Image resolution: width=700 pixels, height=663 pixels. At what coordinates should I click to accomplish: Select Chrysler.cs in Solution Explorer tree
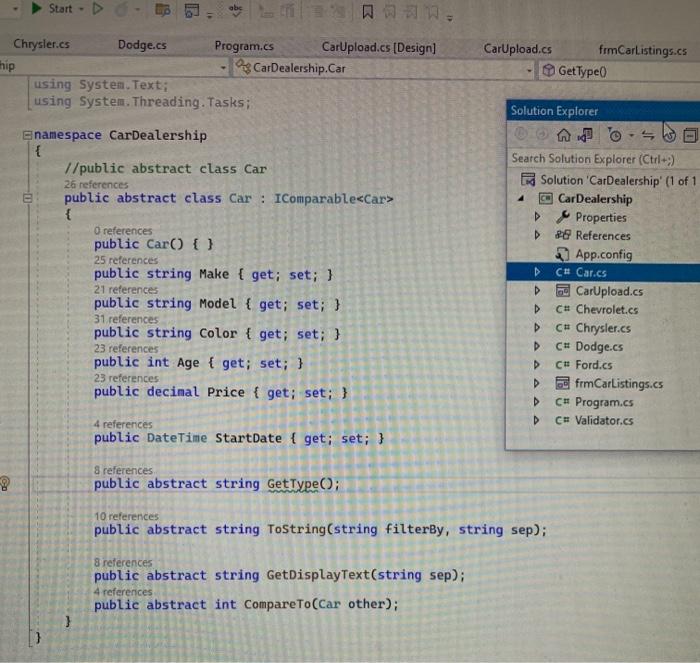(x=603, y=328)
